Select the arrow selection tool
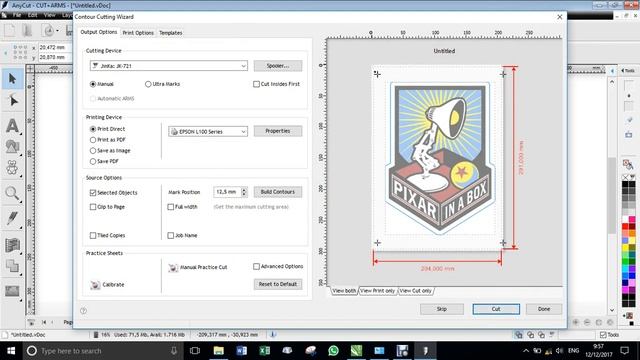Viewport: 640px width, 360px height. pyautogui.click(x=12, y=78)
